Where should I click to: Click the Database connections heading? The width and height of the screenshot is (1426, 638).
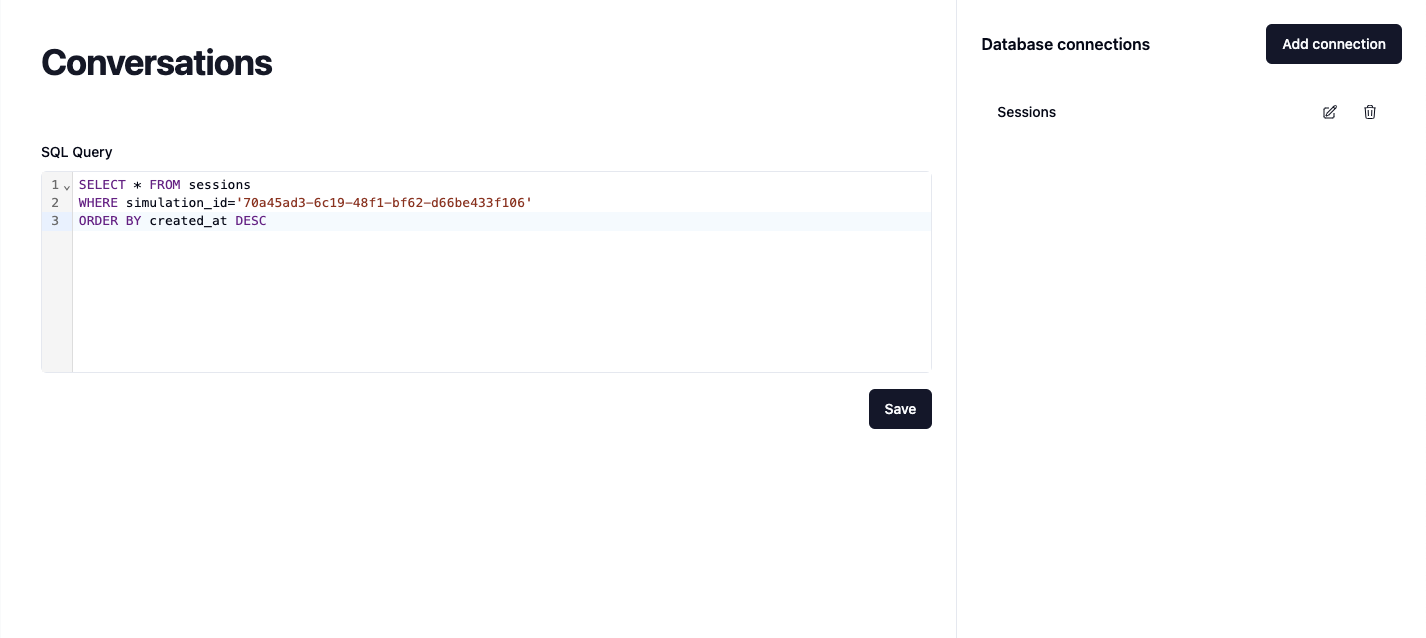pyautogui.click(x=1065, y=44)
